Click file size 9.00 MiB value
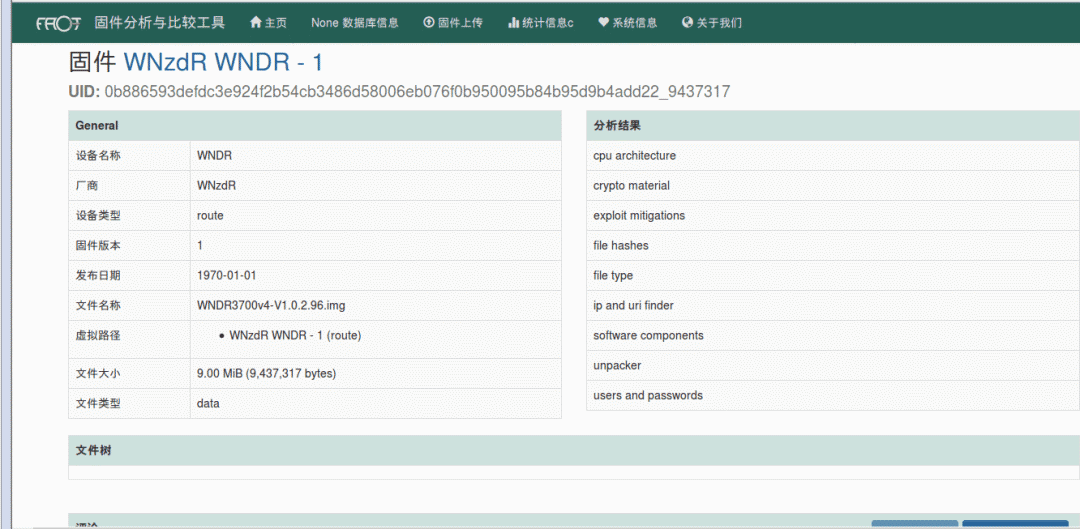Image resolution: width=1080 pixels, height=529 pixels. [x=266, y=373]
